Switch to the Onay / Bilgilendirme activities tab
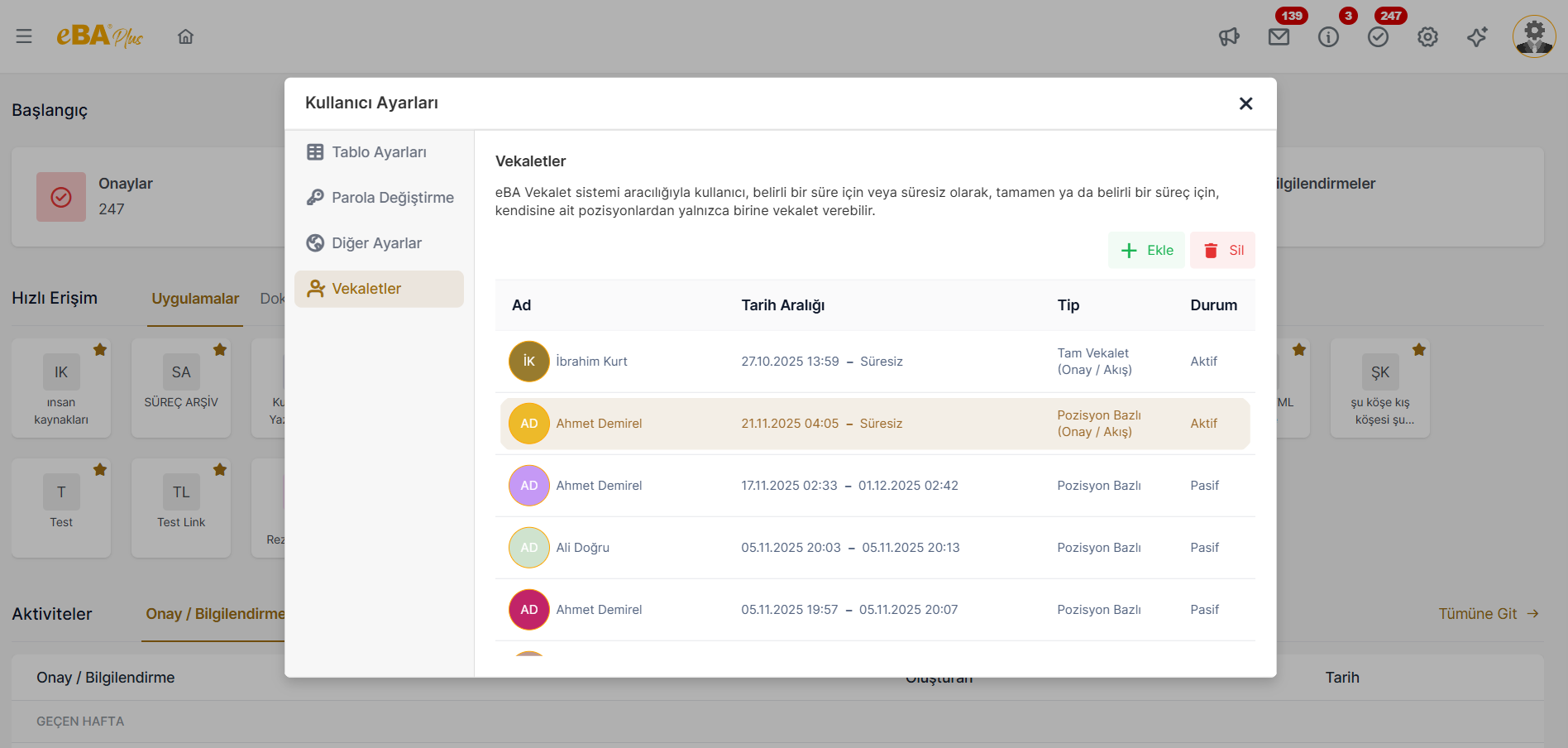1568x748 pixels. click(x=215, y=614)
